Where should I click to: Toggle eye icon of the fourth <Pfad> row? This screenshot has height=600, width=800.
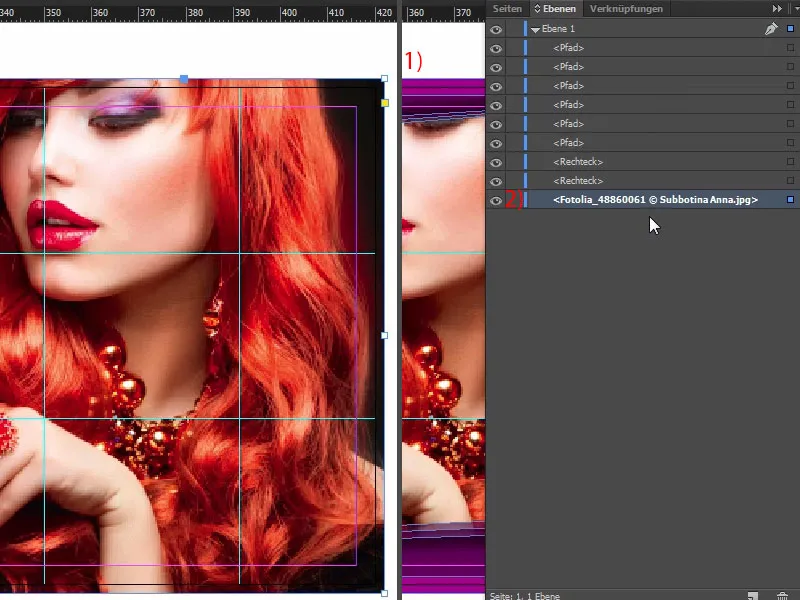[495, 106]
